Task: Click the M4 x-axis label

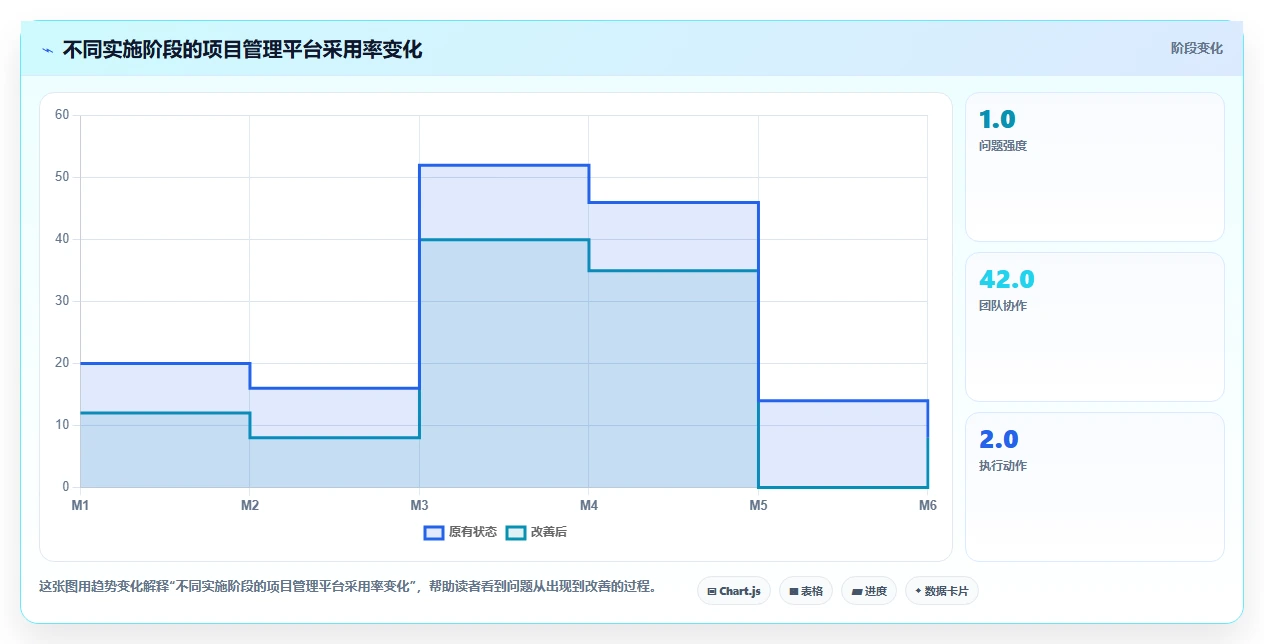Action: pos(589,506)
